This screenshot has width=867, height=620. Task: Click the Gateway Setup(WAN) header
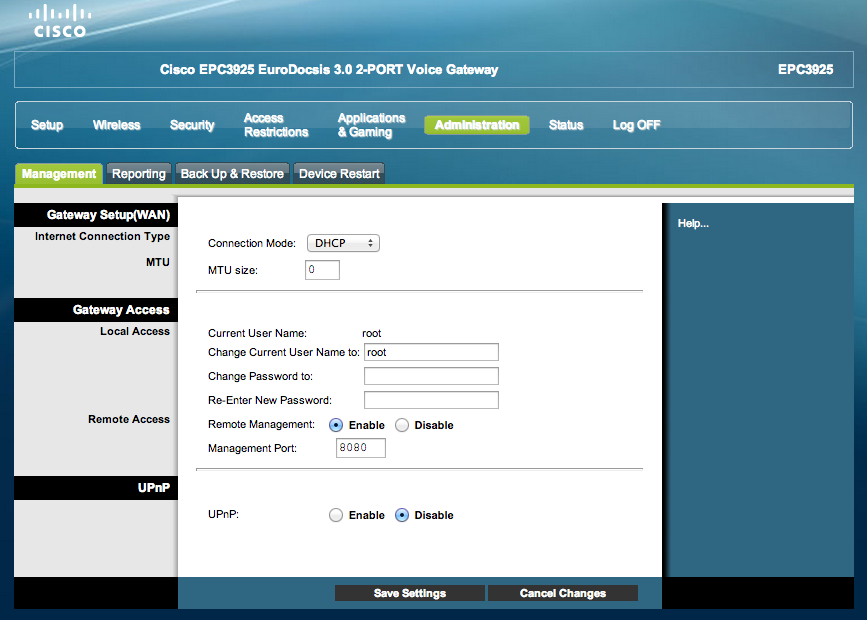(x=96, y=215)
